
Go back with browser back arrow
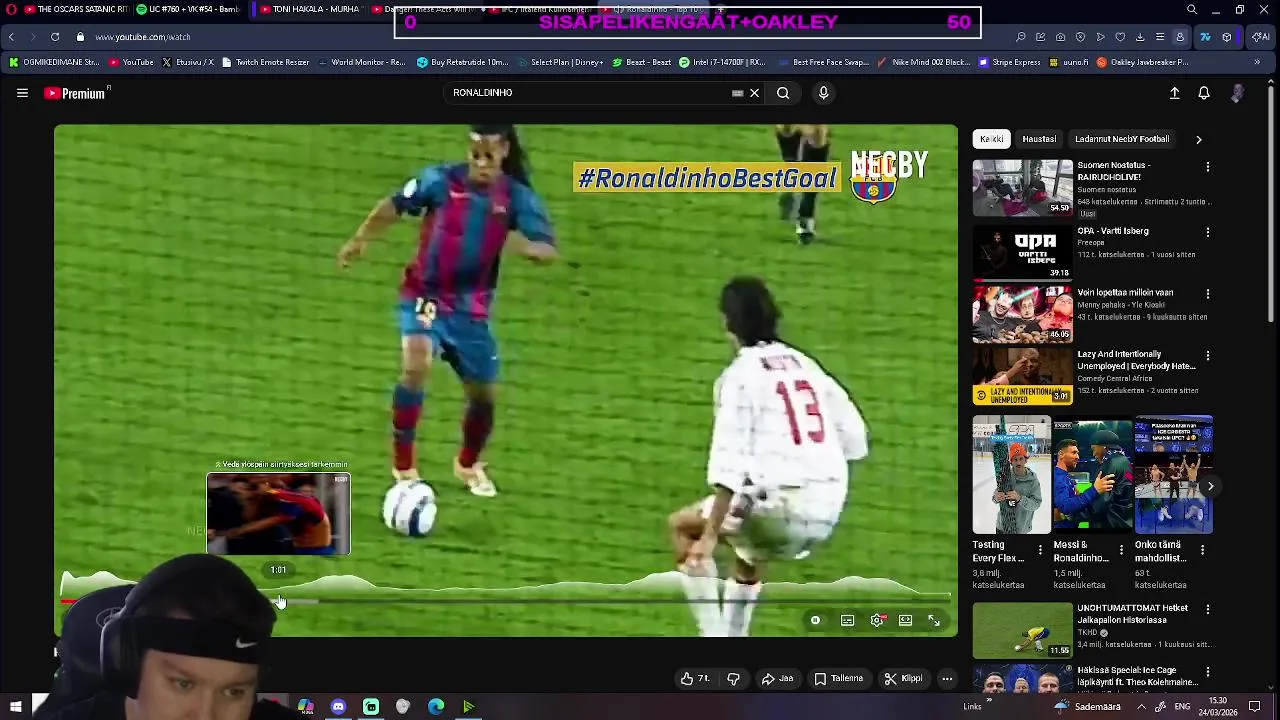point(11,37)
